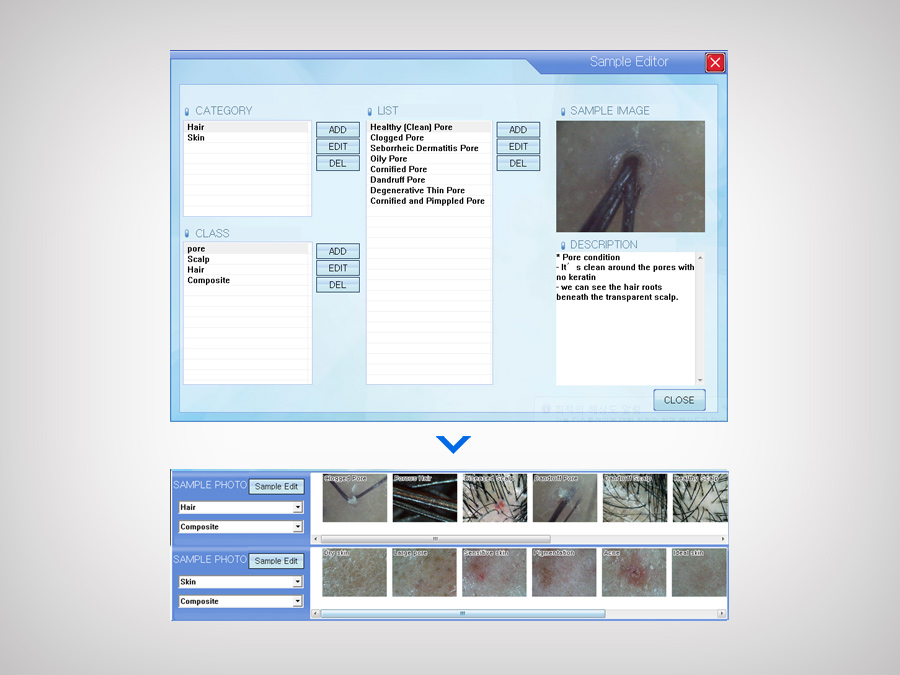
Task: Click the sample image preview of the pore
Action: point(630,177)
